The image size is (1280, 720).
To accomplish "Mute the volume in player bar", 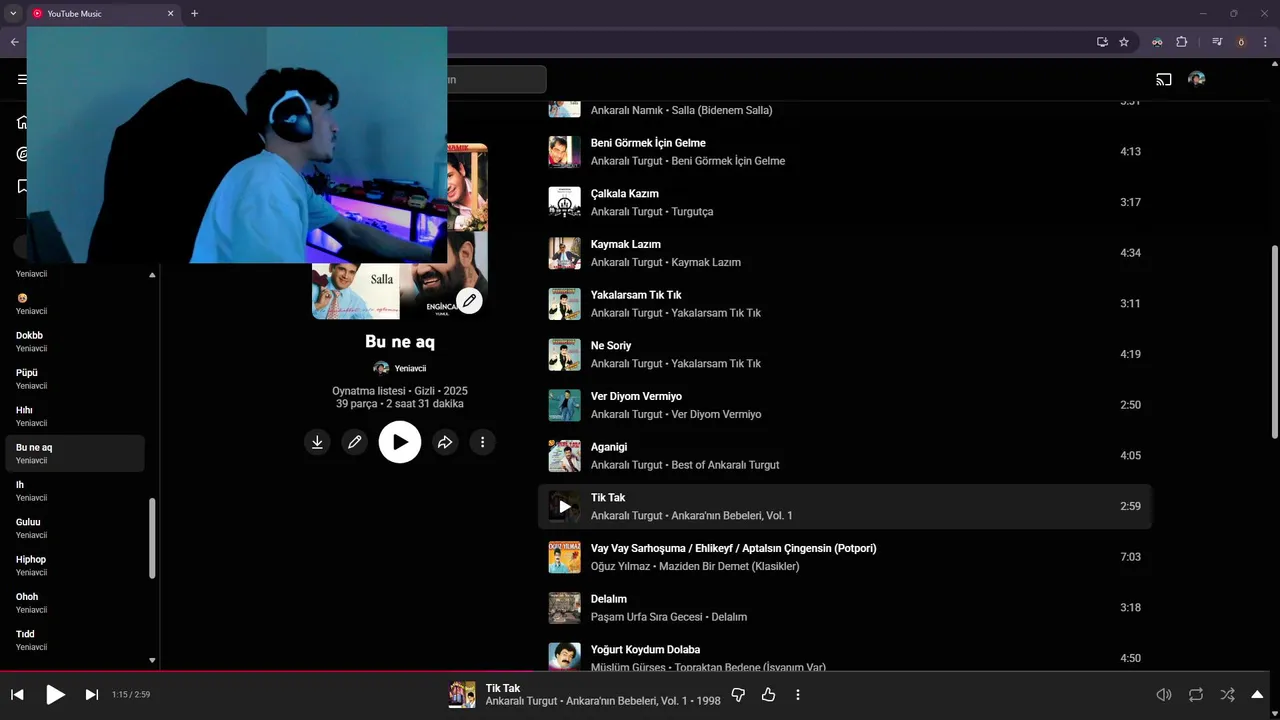I will coord(1164,694).
